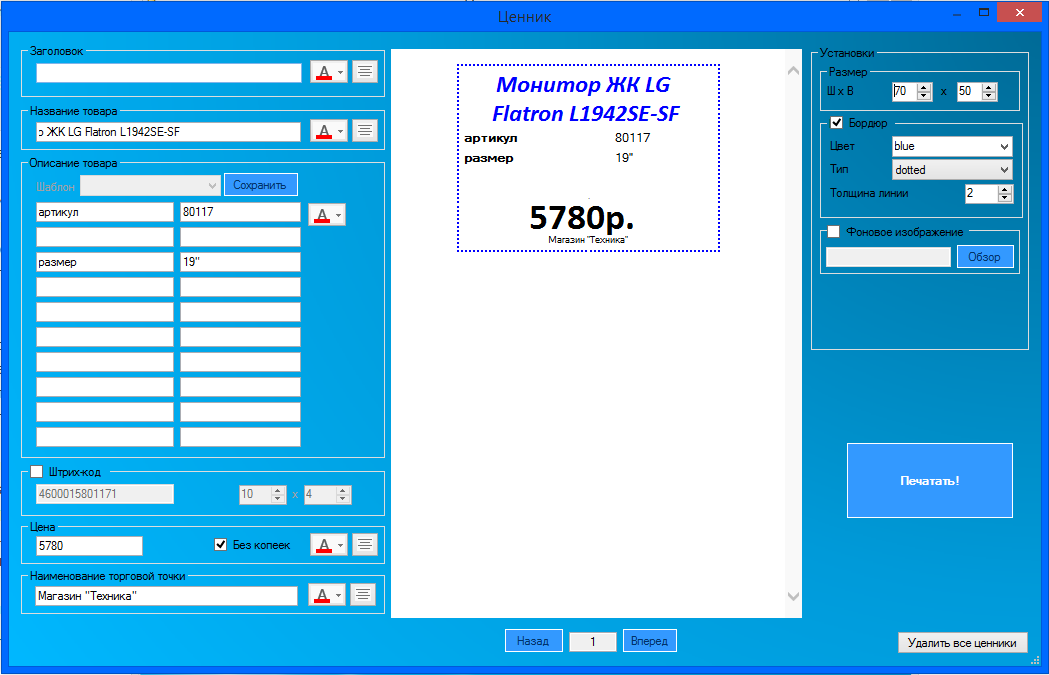Open text alignment options for Название товара
This screenshot has height=675, width=1049.
365,130
